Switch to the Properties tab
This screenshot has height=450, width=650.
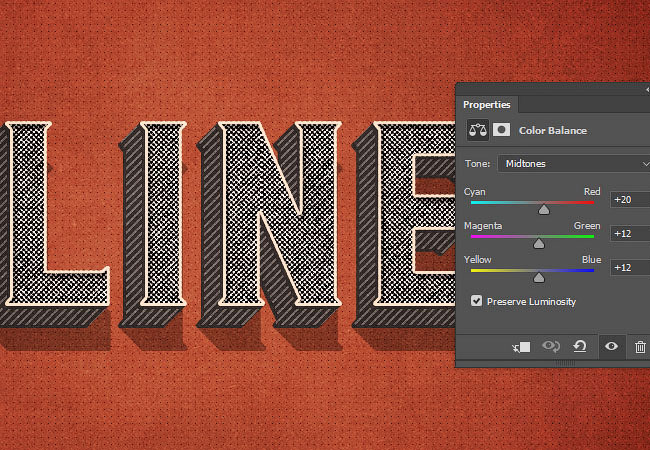pyautogui.click(x=487, y=104)
